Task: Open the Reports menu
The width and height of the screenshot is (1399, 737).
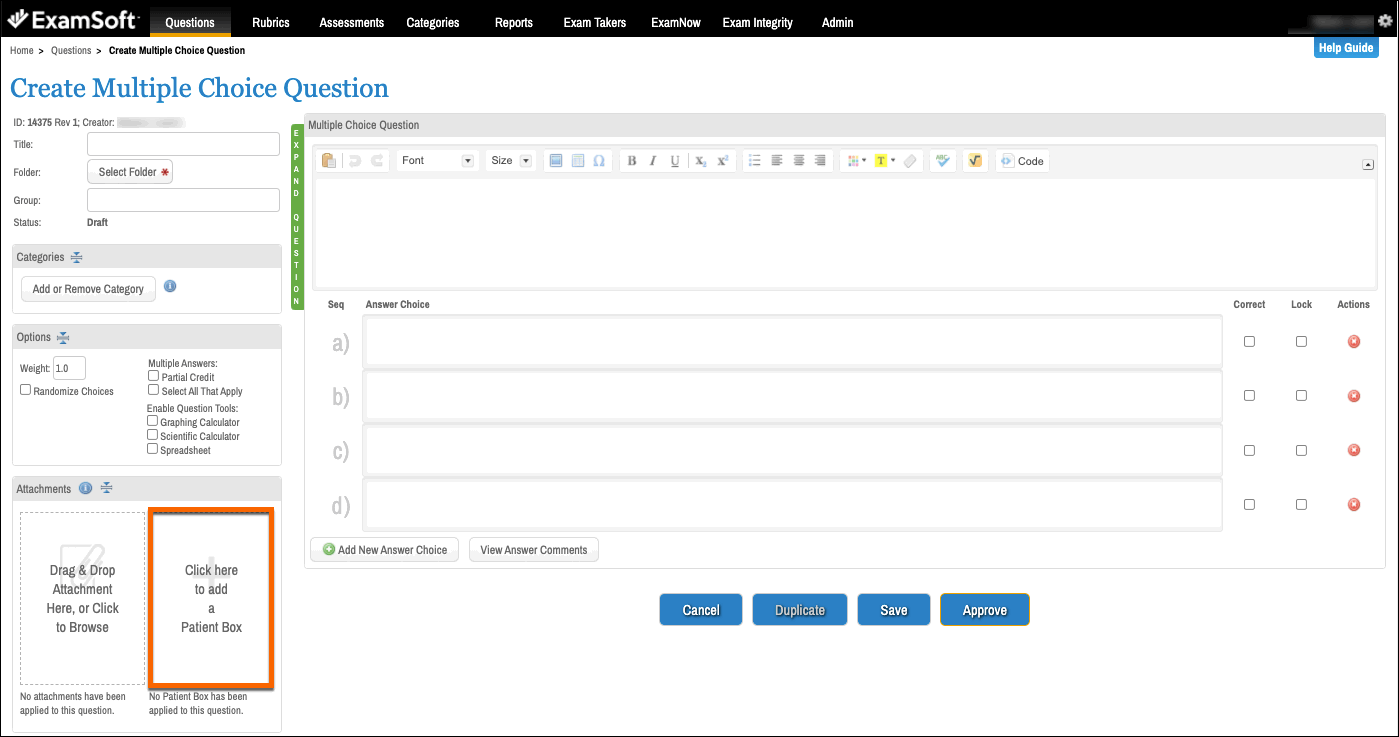Action: (x=514, y=22)
